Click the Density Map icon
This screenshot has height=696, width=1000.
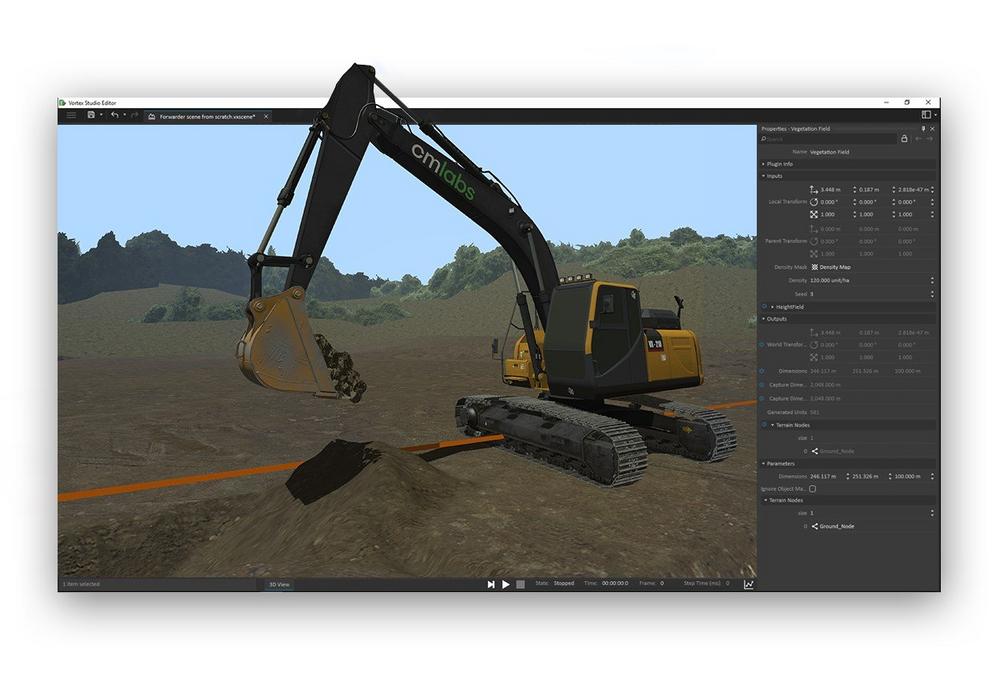[814, 267]
